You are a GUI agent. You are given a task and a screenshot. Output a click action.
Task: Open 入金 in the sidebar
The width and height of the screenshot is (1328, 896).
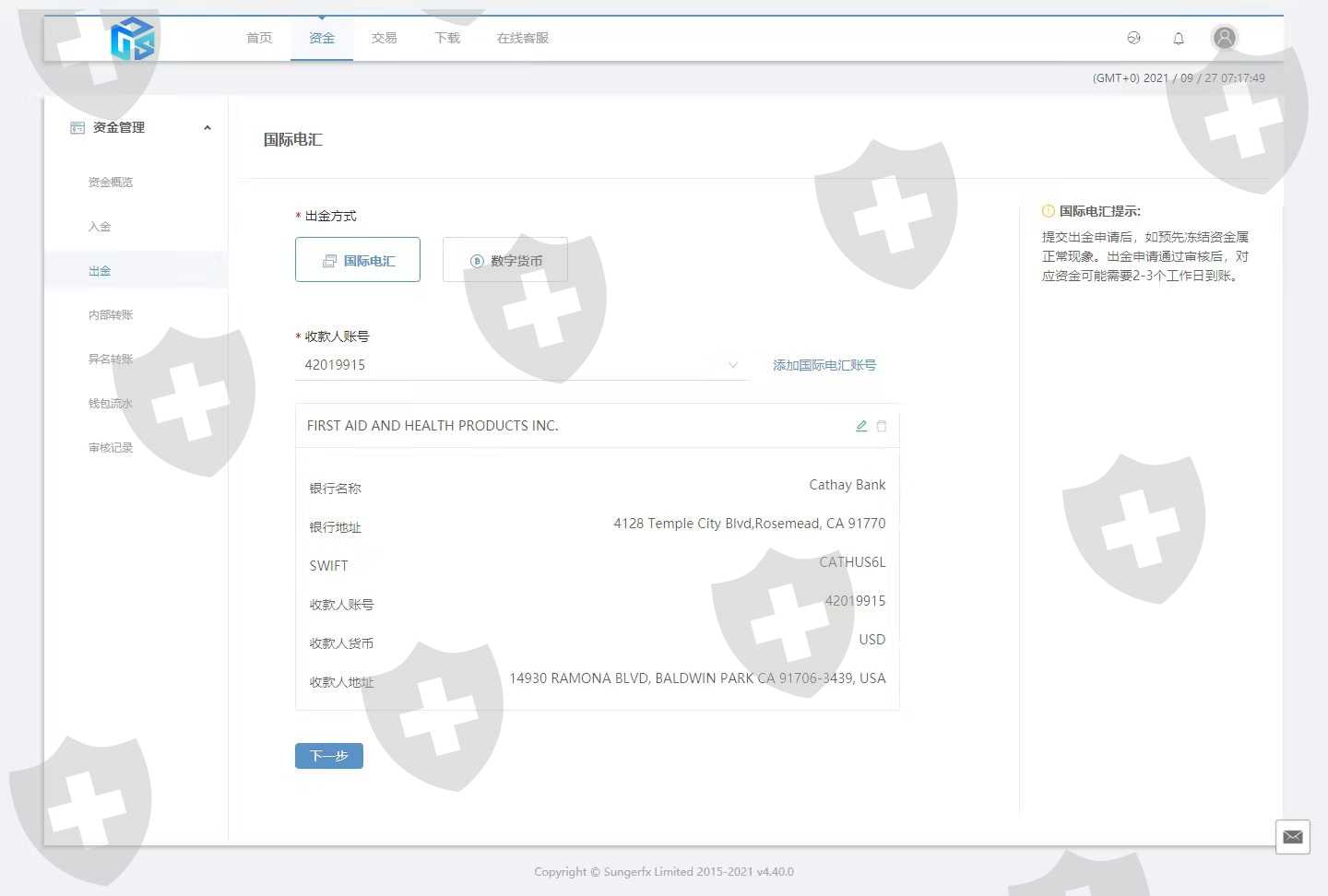(x=100, y=227)
